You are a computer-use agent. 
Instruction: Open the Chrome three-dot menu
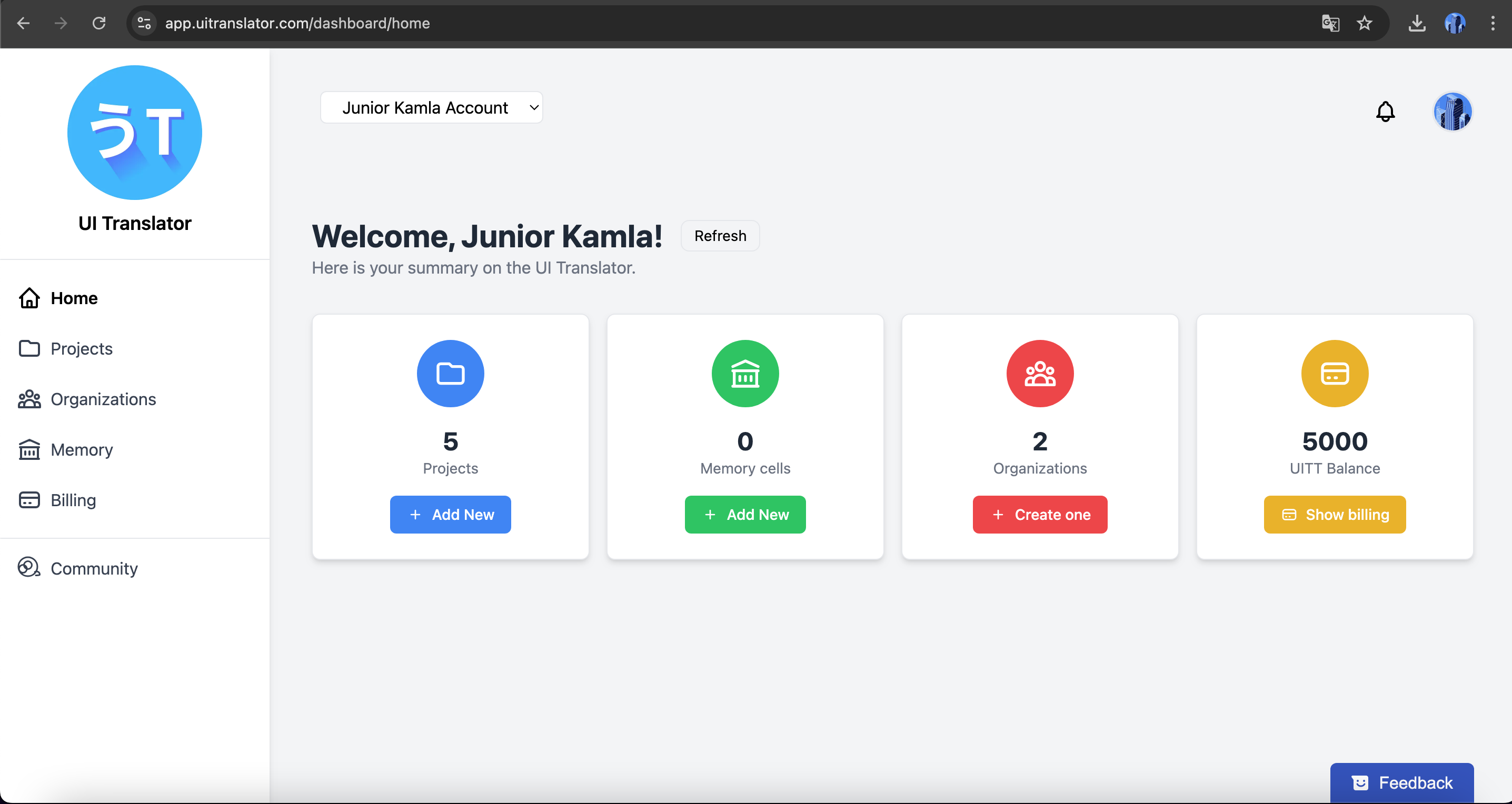click(x=1494, y=24)
